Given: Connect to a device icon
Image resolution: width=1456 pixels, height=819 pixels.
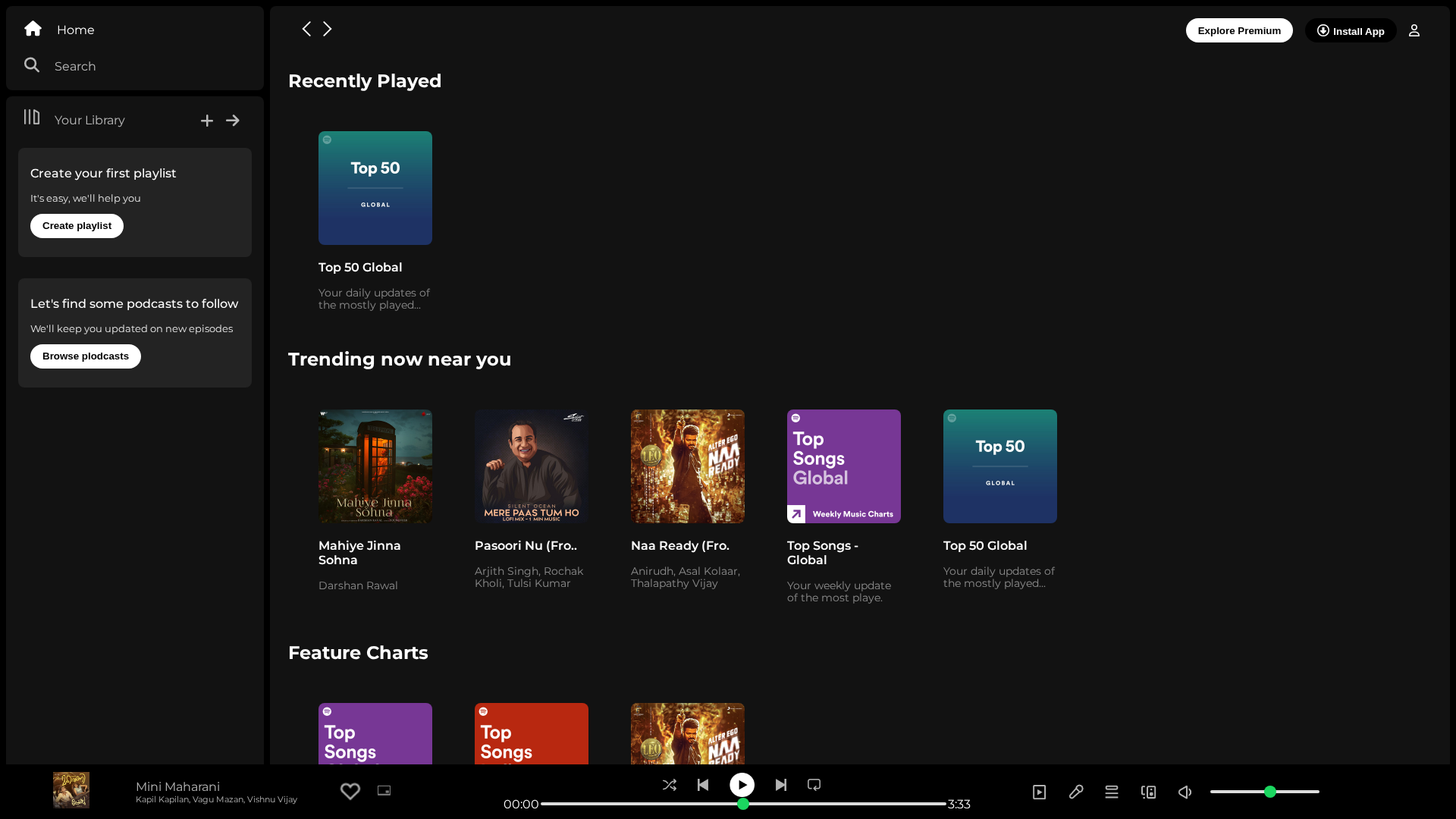Looking at the screenshot, I should 1149,792.
